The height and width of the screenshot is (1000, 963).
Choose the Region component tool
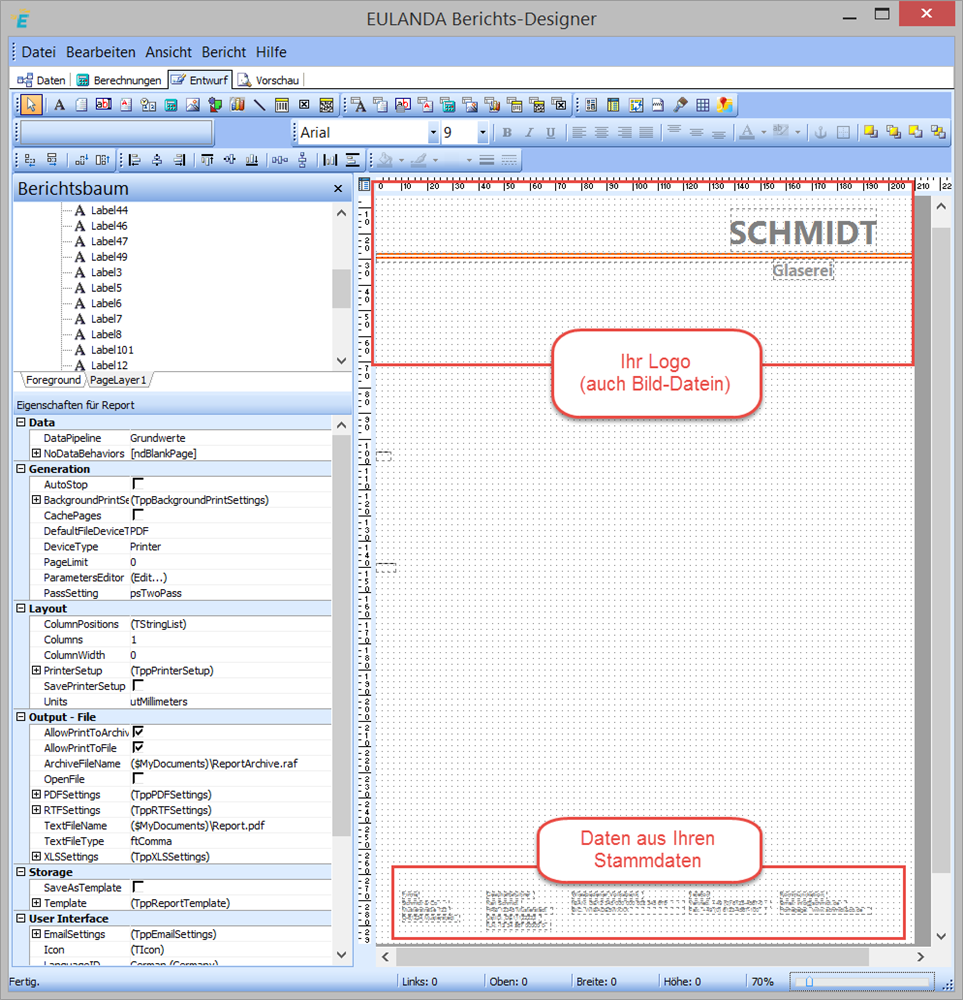point(591,105)
